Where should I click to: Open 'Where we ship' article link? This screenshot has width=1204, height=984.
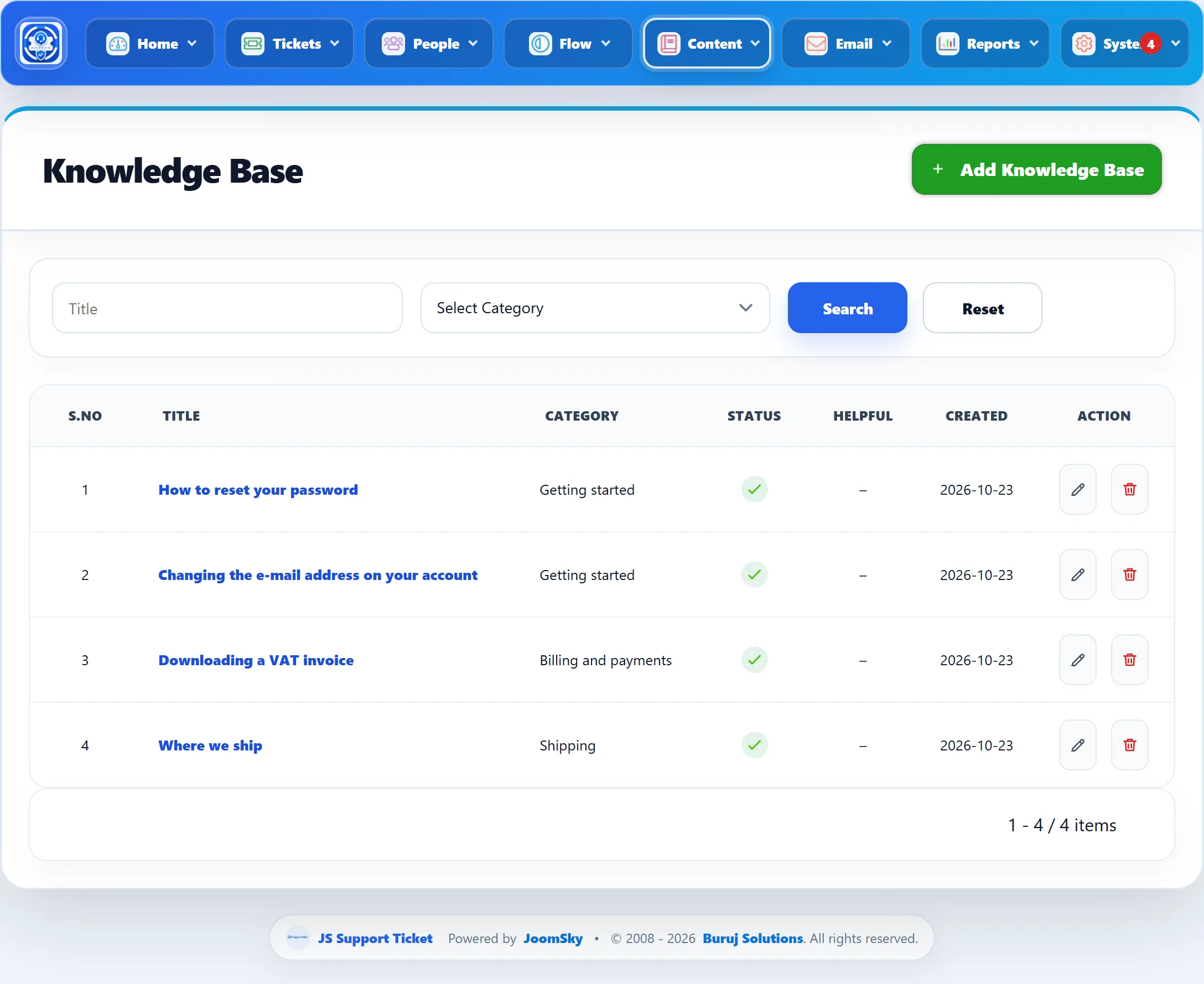click(210, 745)
